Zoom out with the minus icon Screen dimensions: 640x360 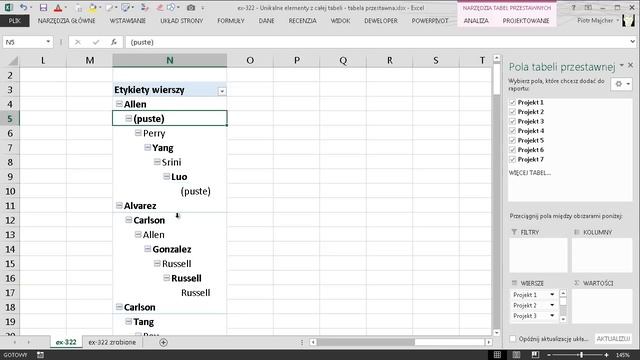pyautogui.click(x=549, y=355)
